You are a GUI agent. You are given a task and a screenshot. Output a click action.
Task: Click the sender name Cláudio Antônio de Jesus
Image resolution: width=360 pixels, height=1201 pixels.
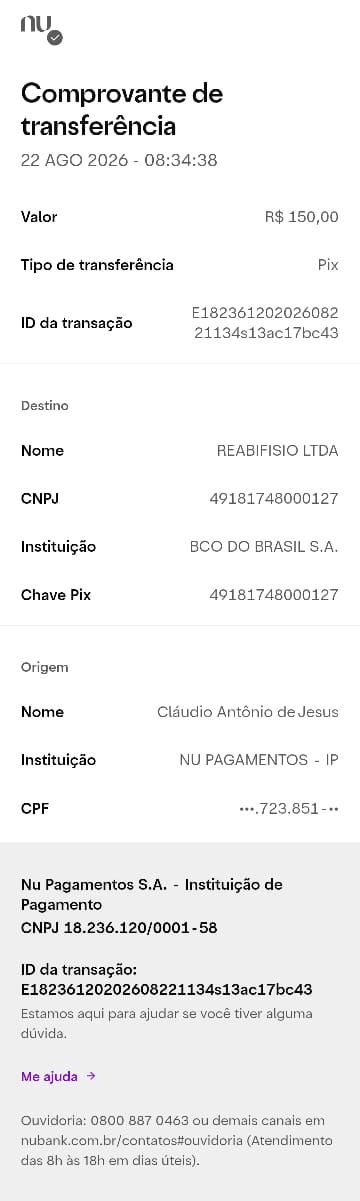[x=248, y=712]
